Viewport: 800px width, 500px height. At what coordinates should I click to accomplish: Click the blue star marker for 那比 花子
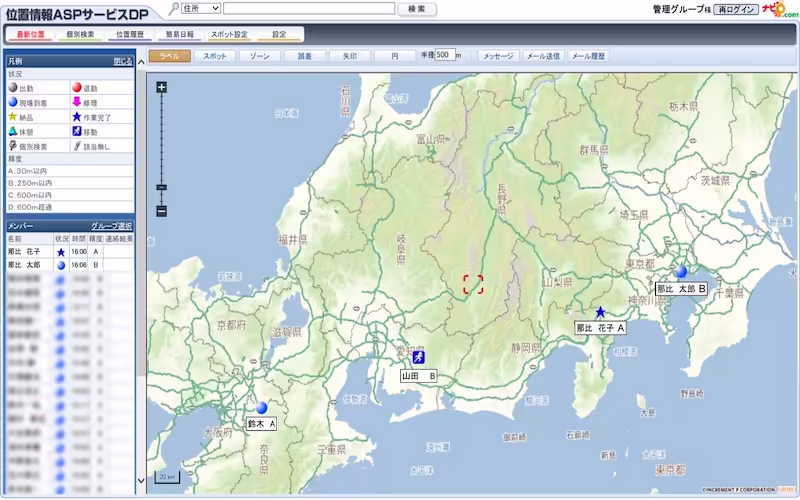click(x=600, y=312)
